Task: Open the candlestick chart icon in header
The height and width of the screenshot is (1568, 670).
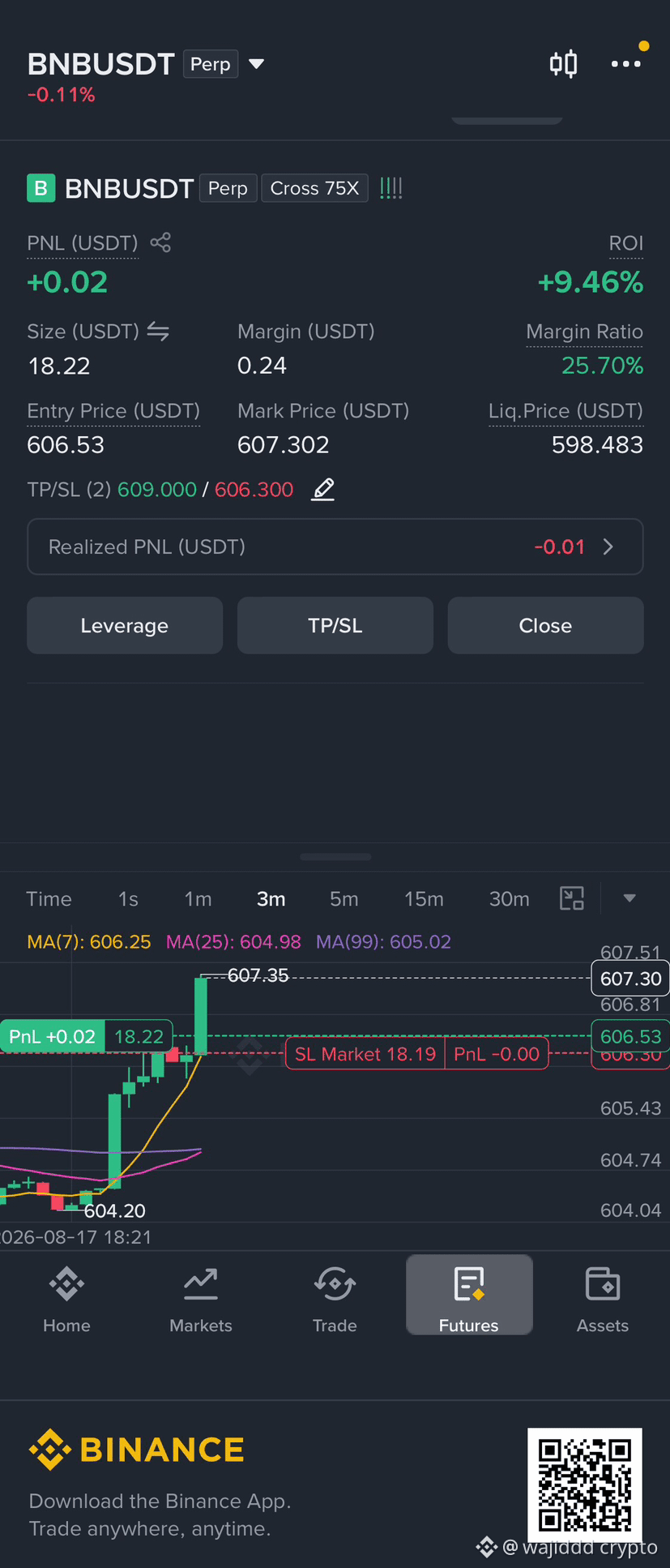Action: [563, 64]
